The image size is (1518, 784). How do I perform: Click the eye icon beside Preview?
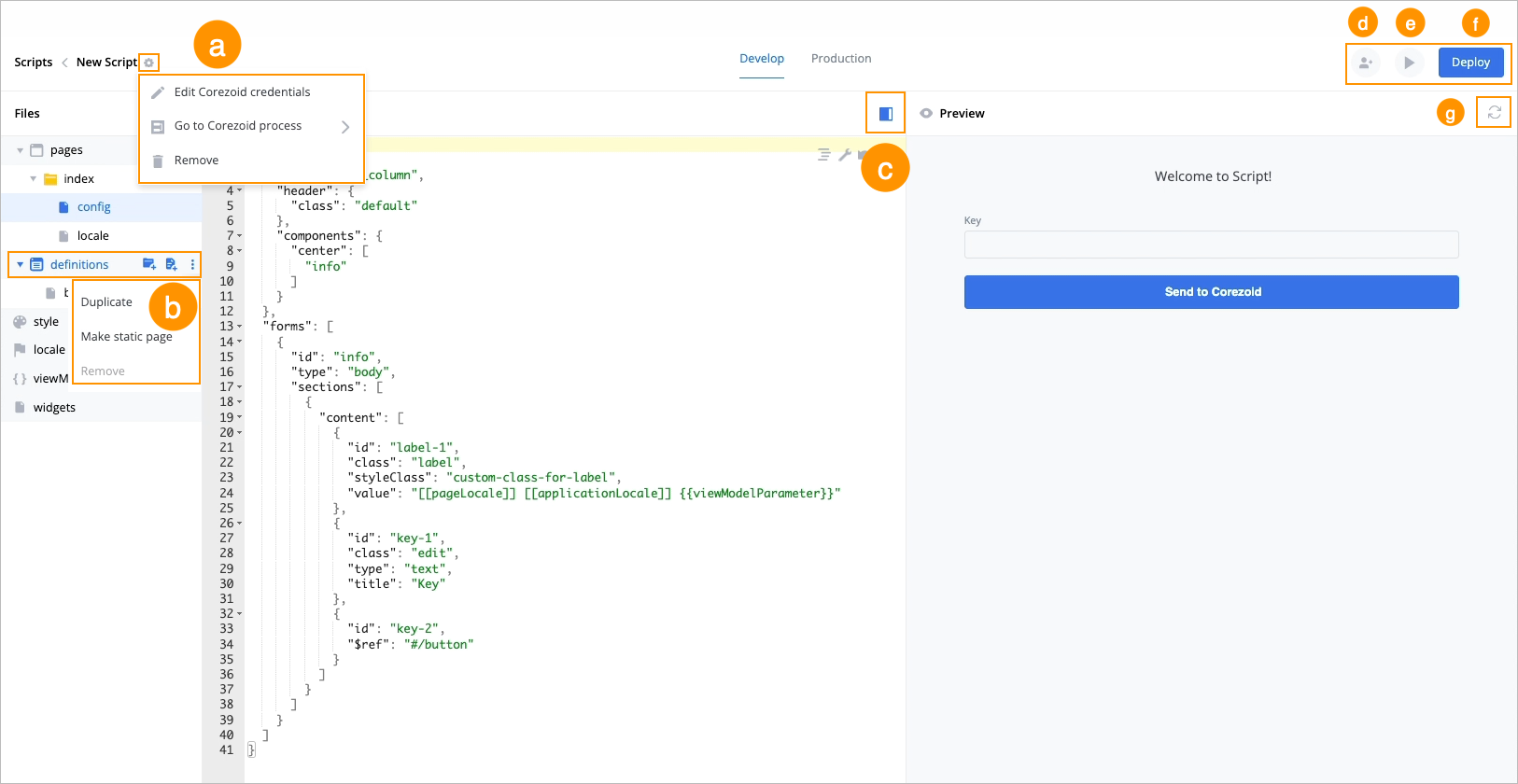(926, 113)
